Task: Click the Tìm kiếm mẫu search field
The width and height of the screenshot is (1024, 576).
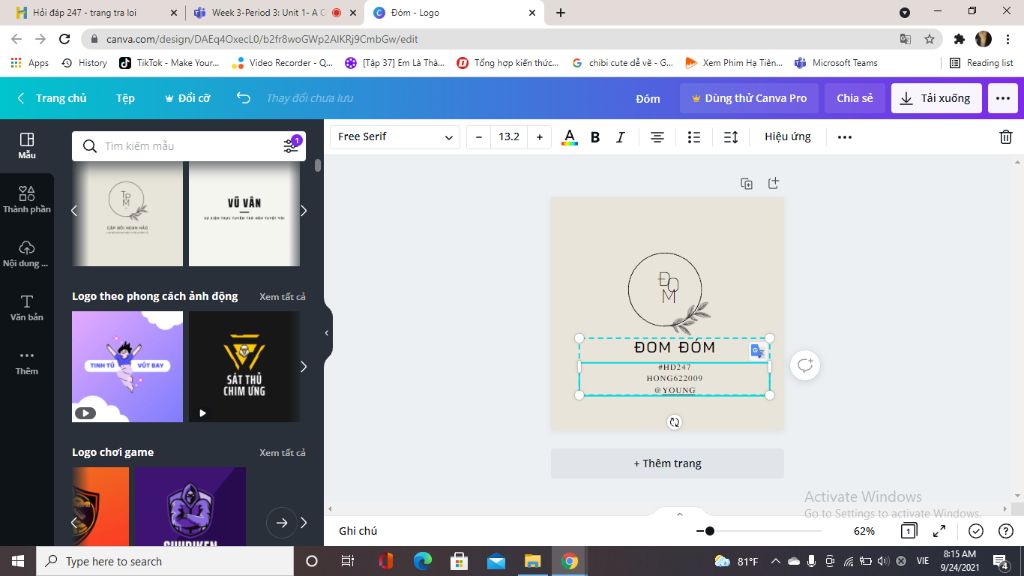Action: click(189, 146)
